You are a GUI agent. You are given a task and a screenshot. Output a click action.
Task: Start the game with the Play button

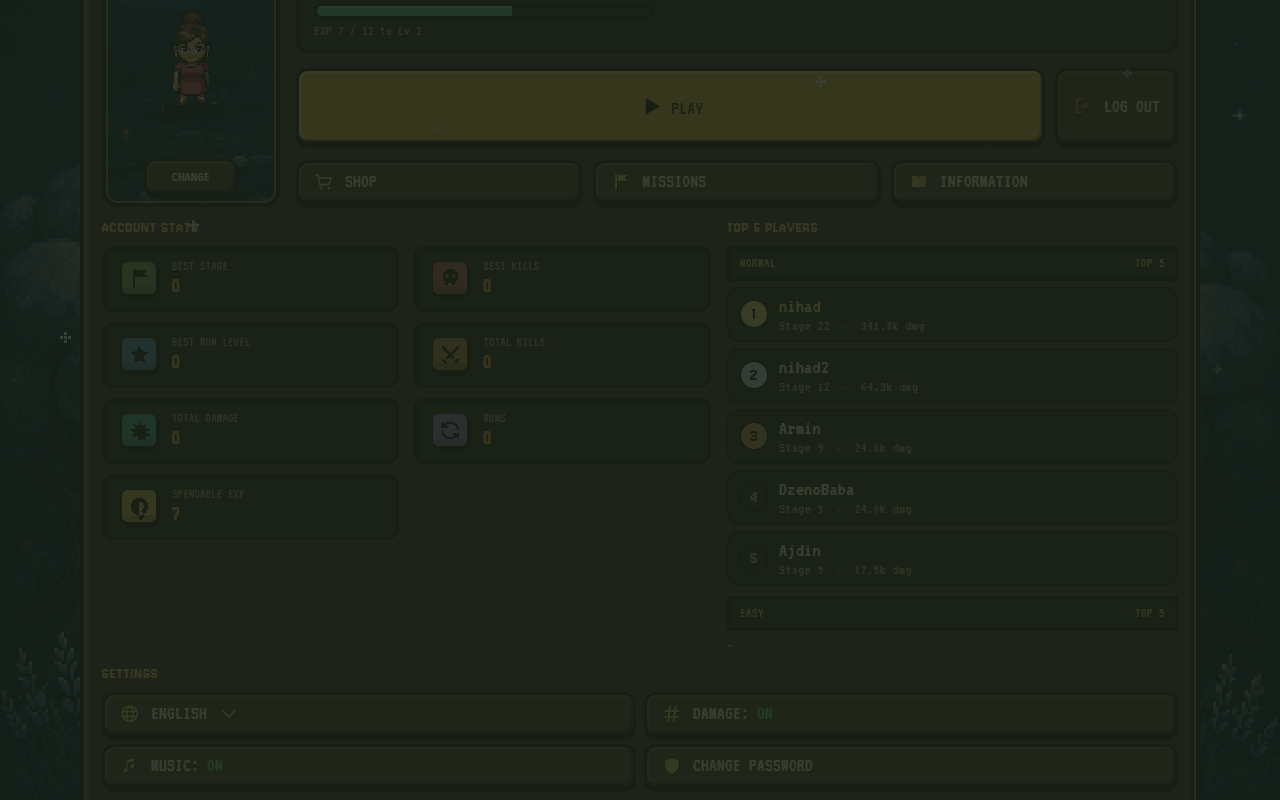tap(670, 106)
